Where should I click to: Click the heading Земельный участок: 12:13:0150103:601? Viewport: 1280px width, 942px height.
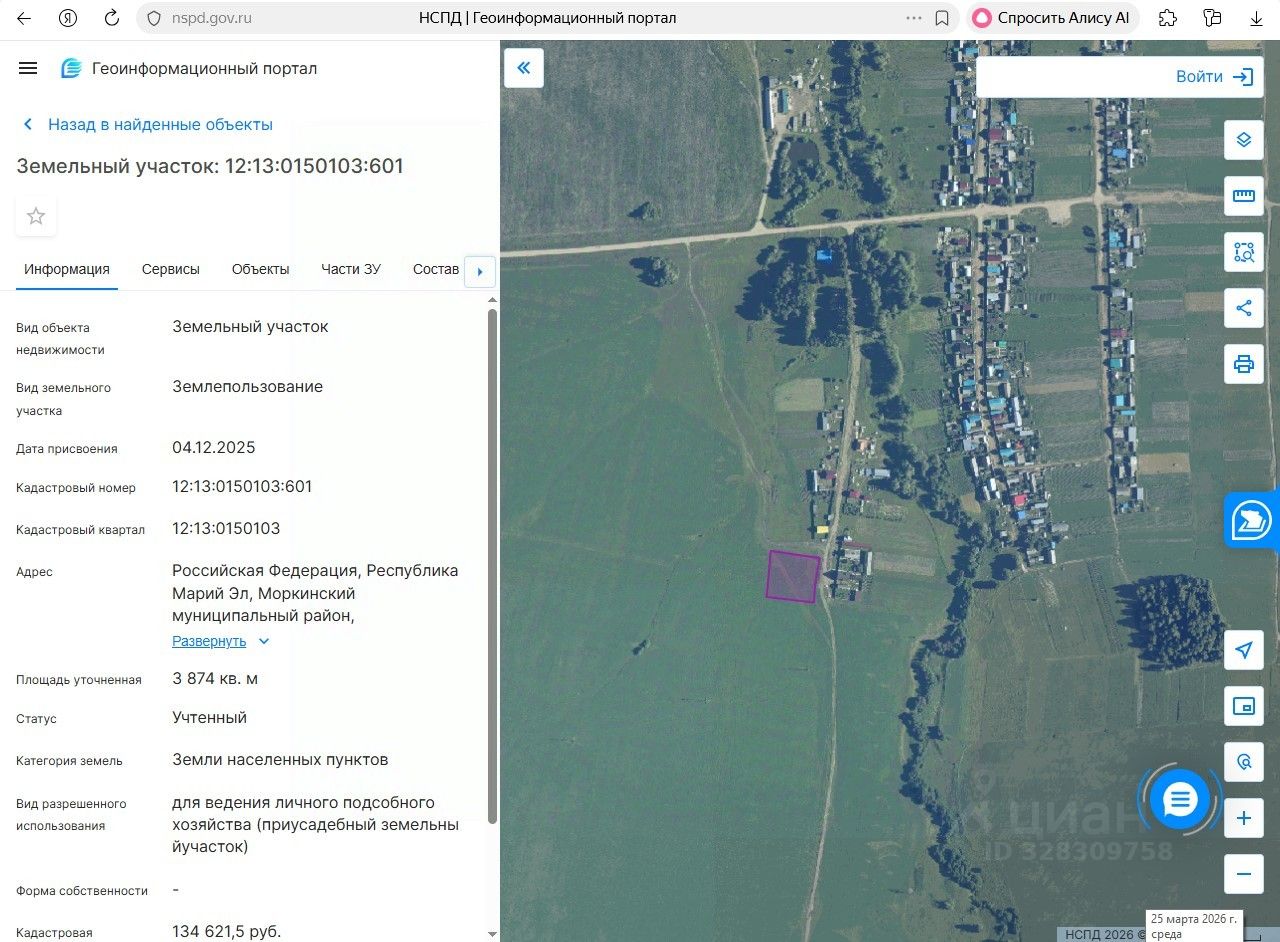point(210,166)
